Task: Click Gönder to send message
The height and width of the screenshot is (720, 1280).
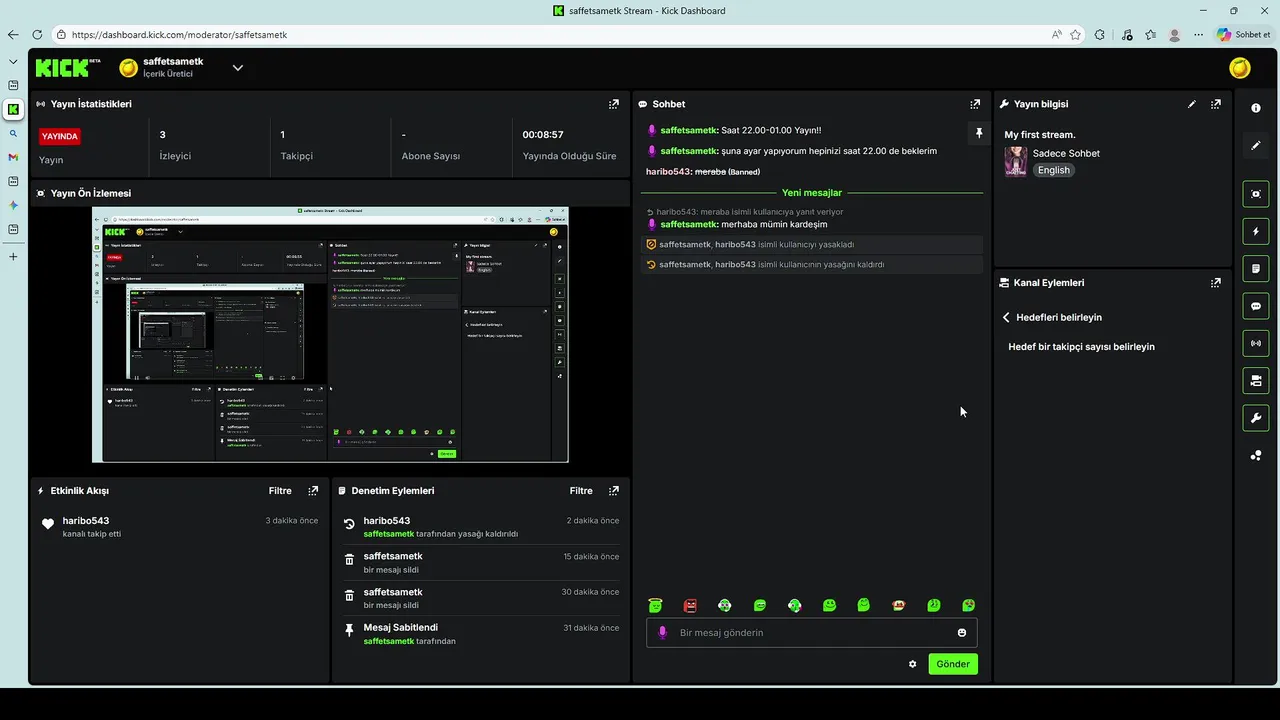Action: (953, 664)
